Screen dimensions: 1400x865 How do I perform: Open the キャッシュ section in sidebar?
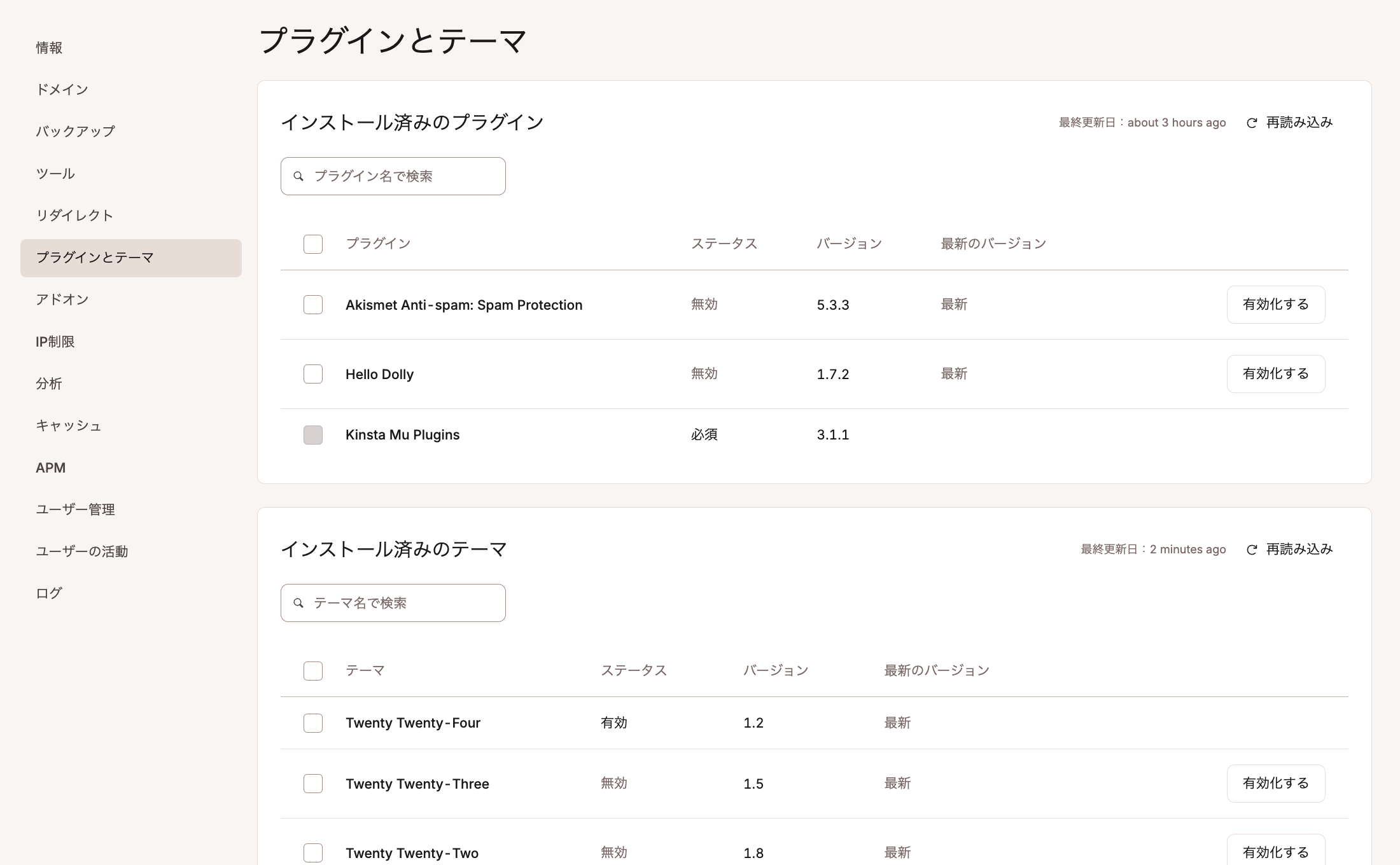[x=68, y=426]
